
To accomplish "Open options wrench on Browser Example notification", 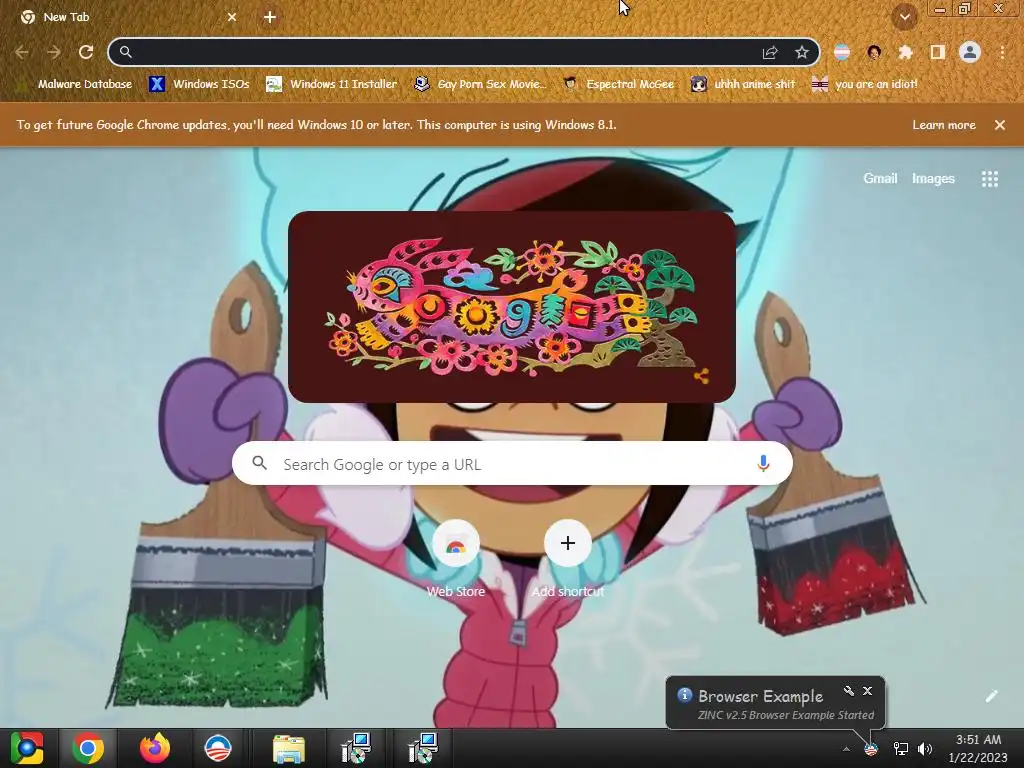I will [x=848, y=691].
